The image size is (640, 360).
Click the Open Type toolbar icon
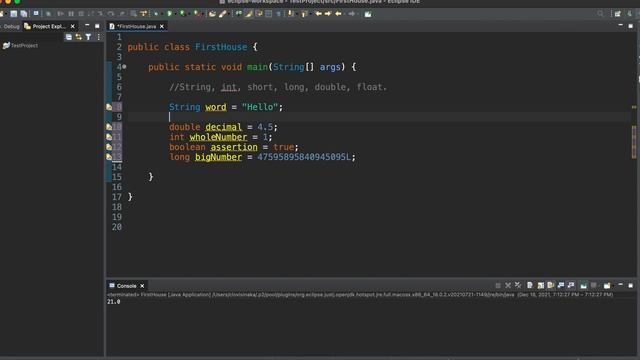pos(212,14)
